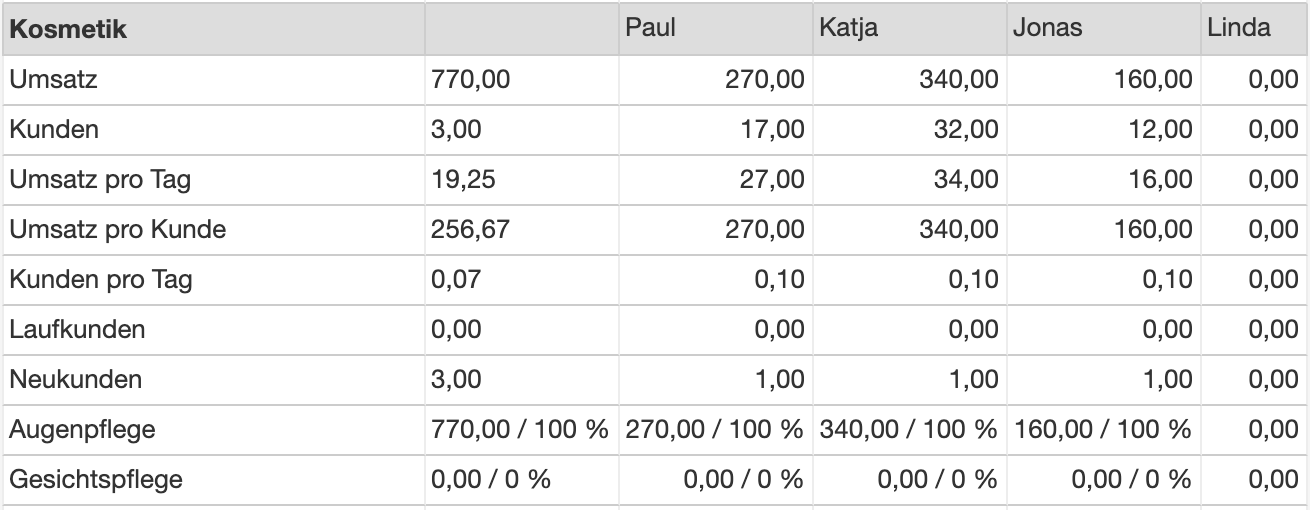Click the Umsatz row label
The height and width of the screenshot is (510, 1310).
(54, 79)
